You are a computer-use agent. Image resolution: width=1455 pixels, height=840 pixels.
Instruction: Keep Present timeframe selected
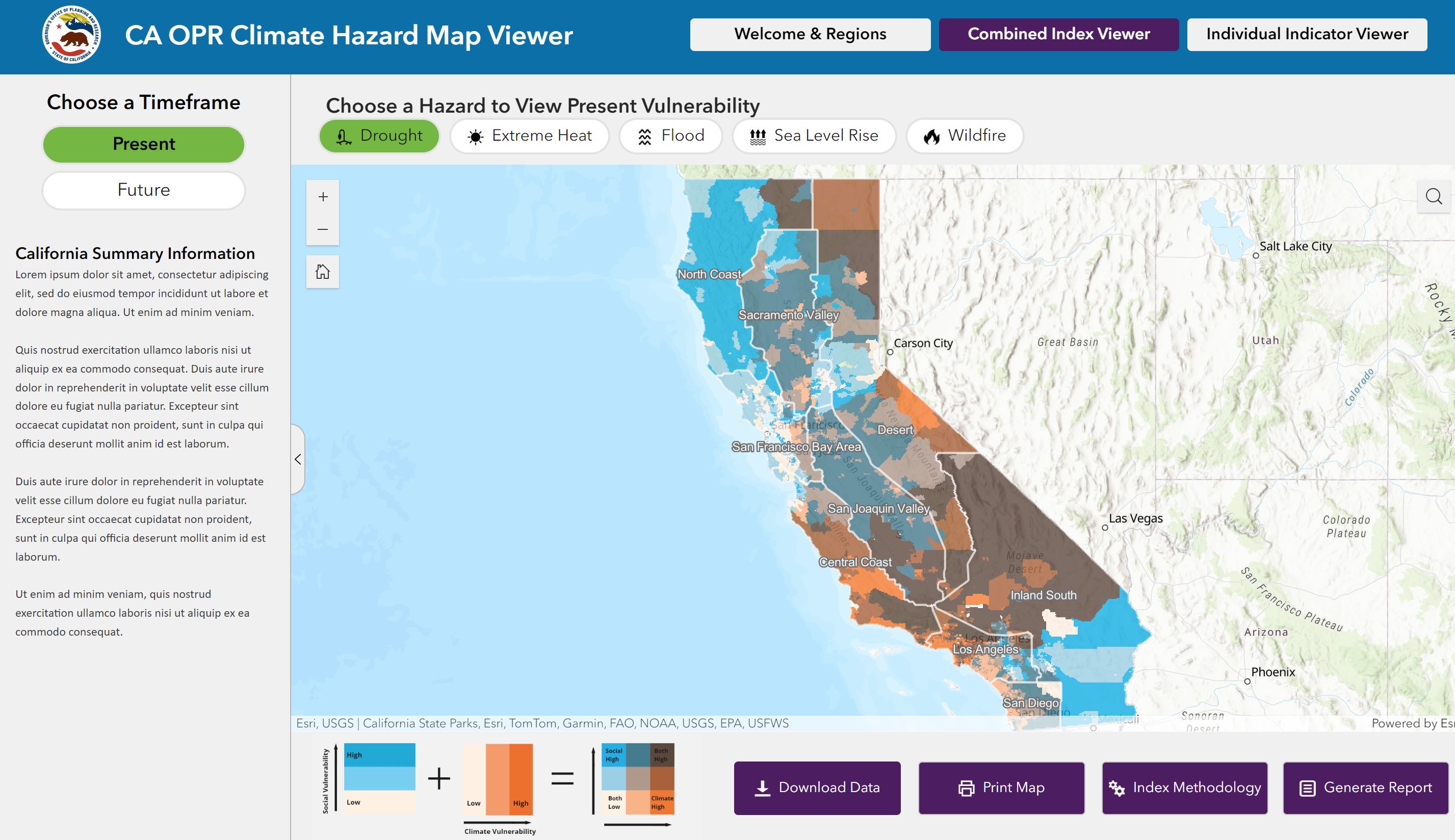[x=143, y=144]
